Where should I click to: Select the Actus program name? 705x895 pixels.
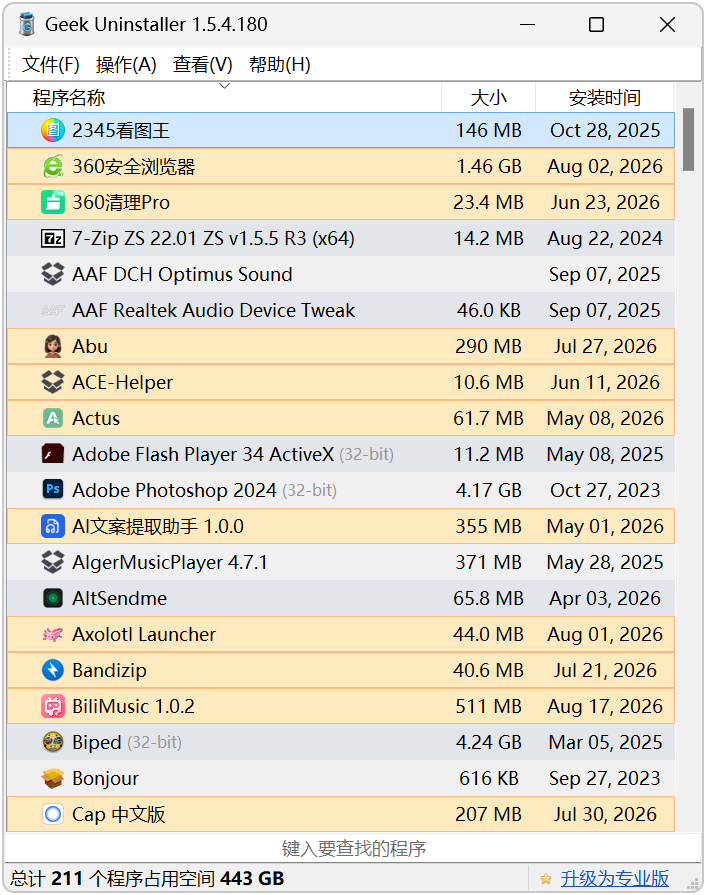[96, 418]
